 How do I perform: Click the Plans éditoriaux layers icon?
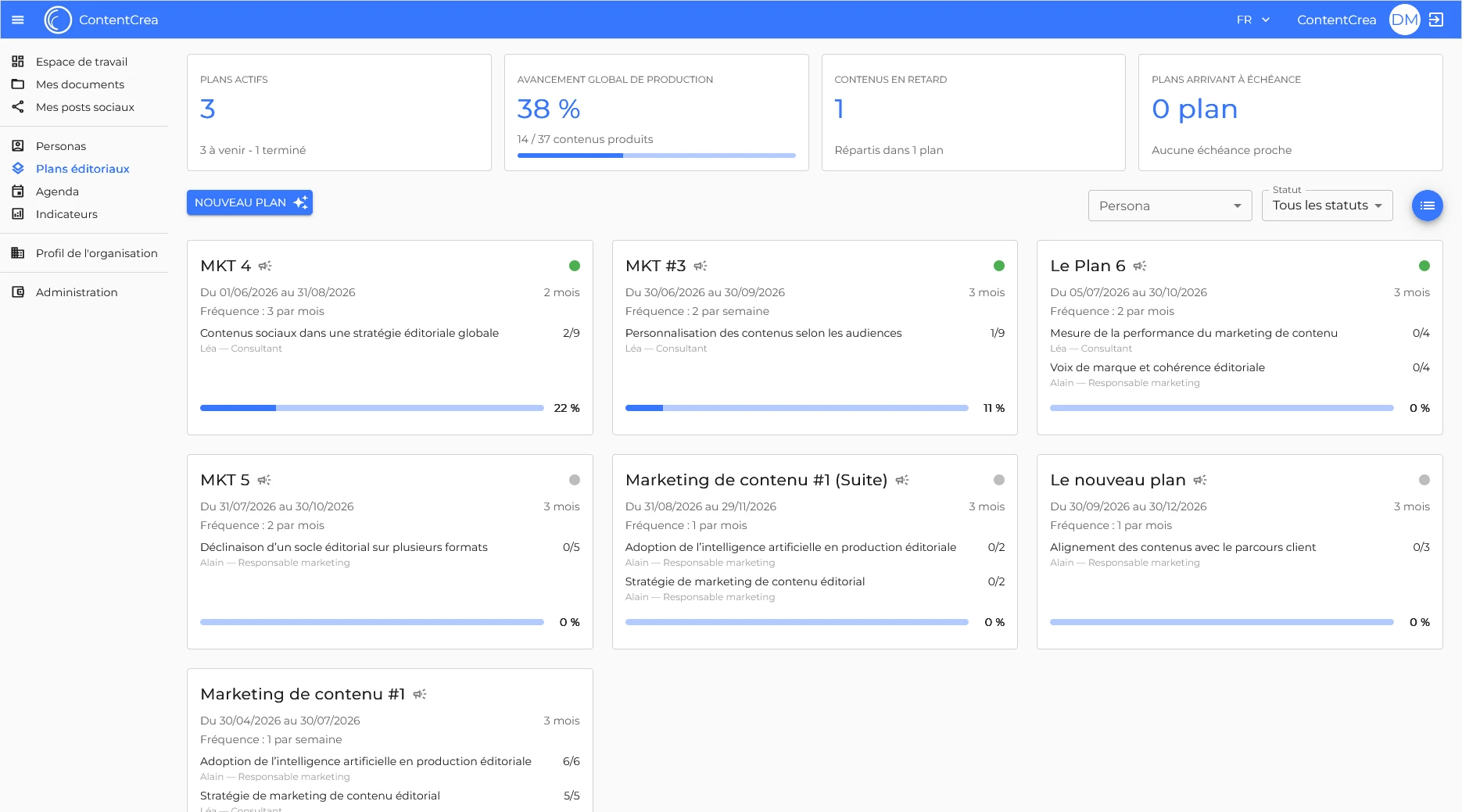click(x=18, y=168)
